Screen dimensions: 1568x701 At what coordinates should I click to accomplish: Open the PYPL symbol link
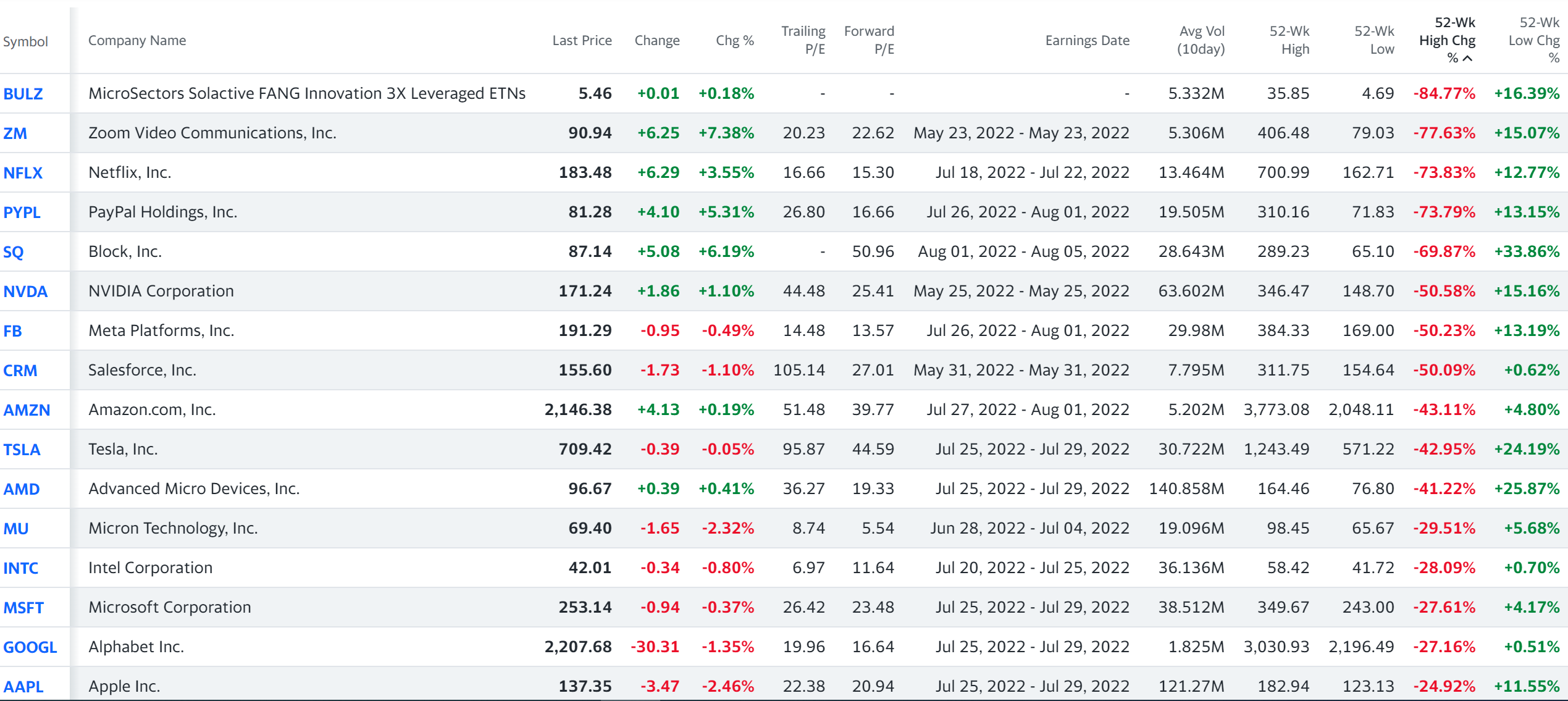[22, 212]
